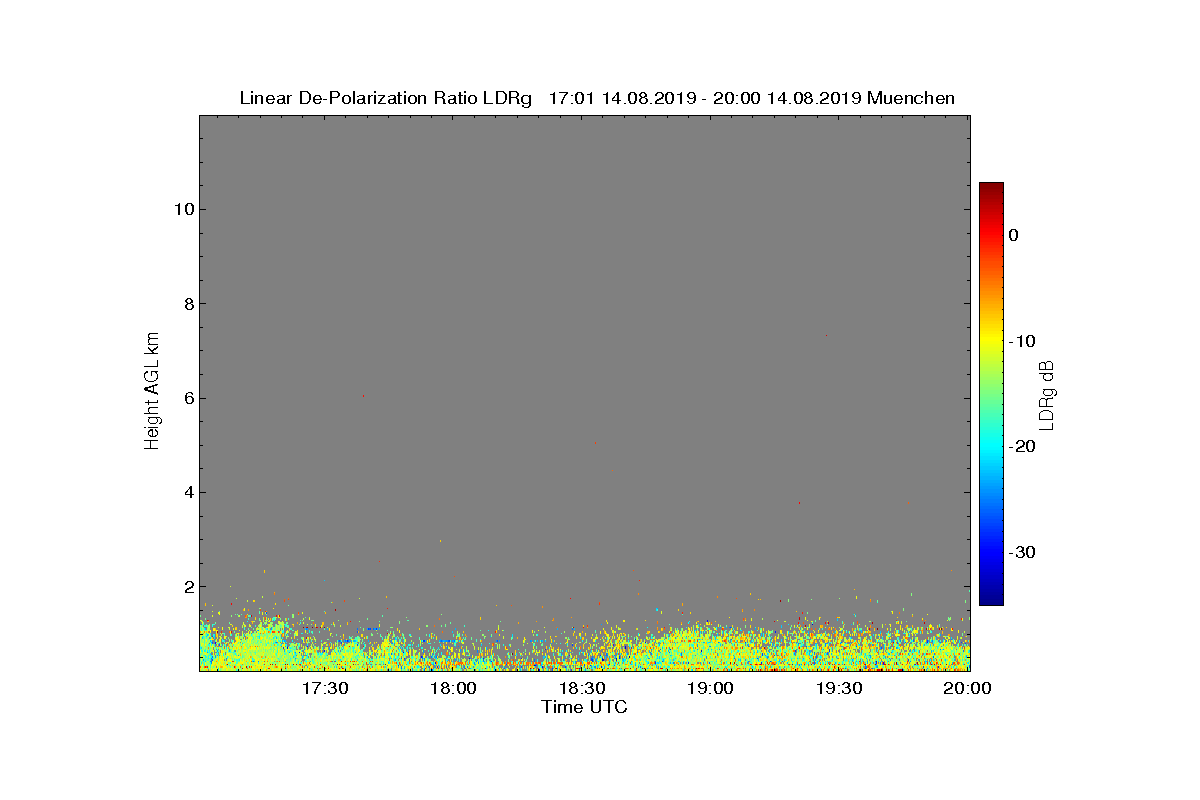Click the colorbar tick label '-20'

(1022, 447)
